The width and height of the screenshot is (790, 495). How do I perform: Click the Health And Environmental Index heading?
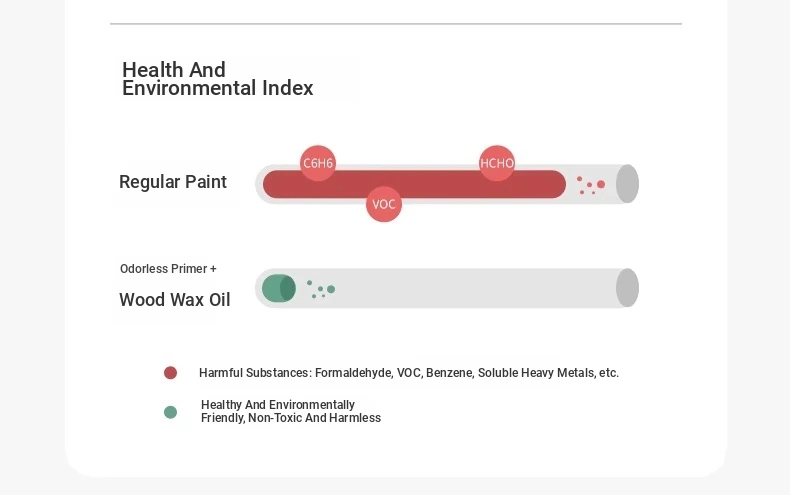pos(218,79)
